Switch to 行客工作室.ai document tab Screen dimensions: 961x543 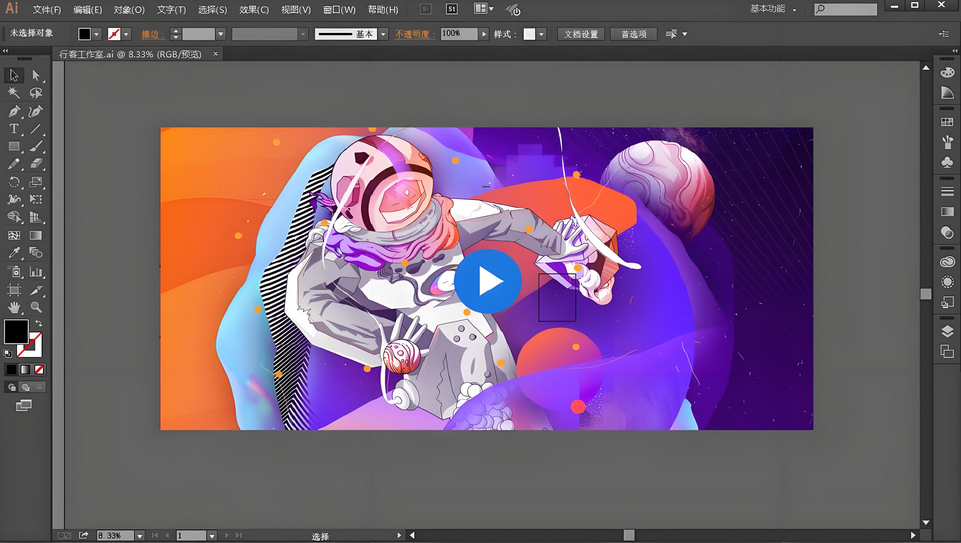pos(130,54)
